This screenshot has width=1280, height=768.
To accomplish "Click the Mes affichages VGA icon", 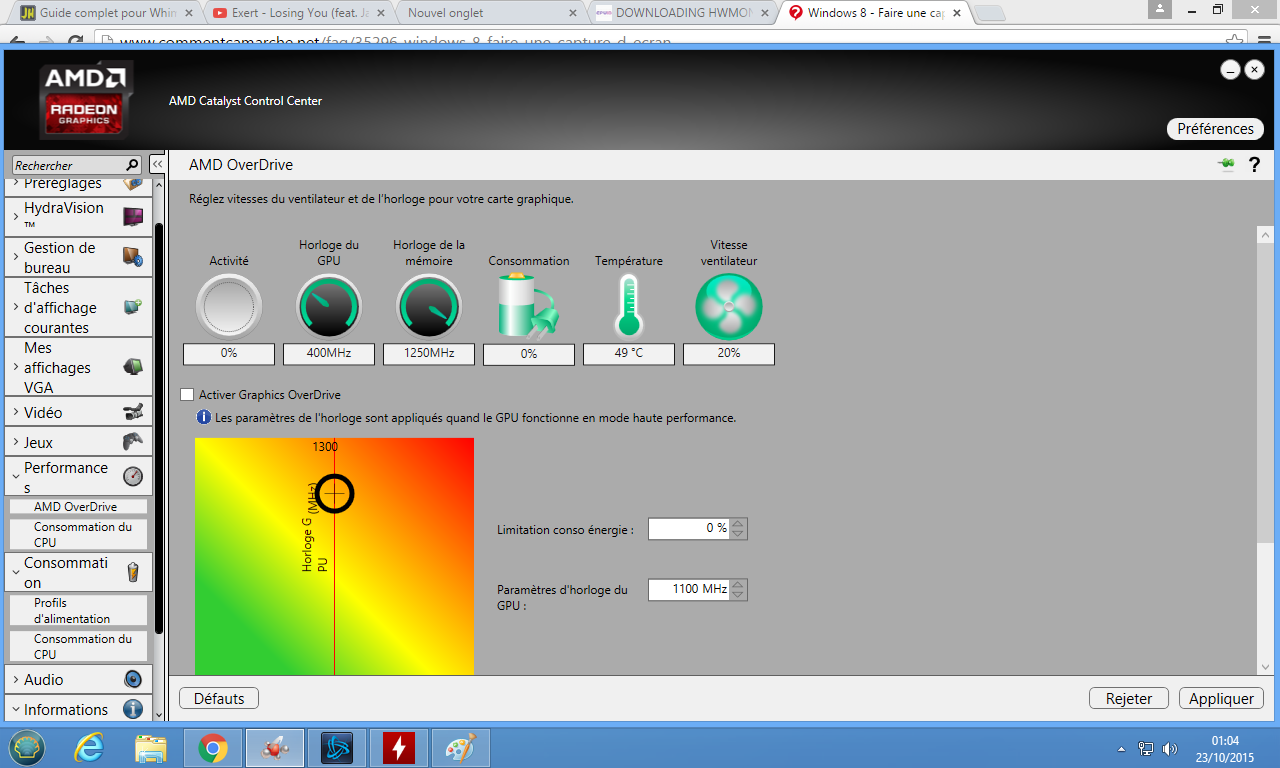I will (x=133, y=367).
